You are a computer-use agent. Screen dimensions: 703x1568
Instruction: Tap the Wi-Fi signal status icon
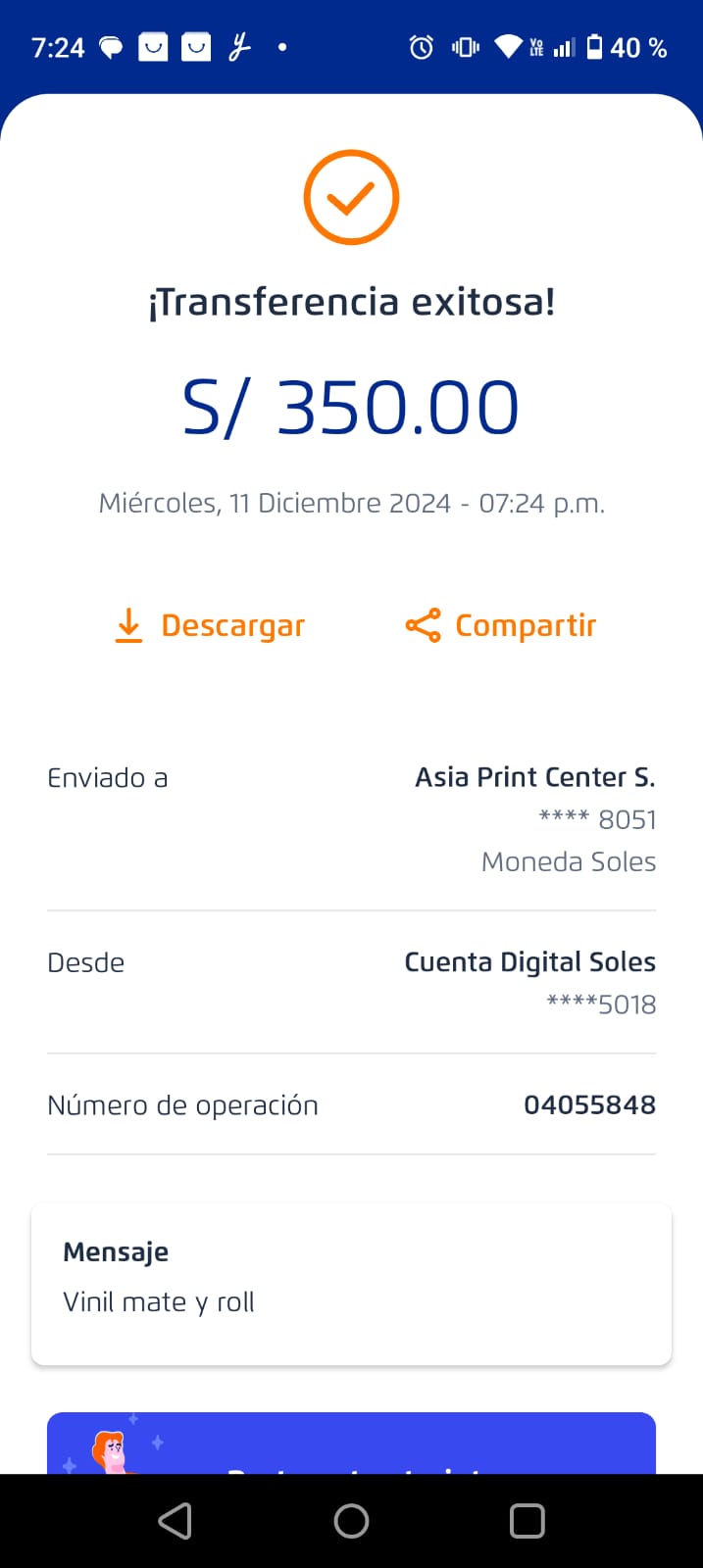(x=508, y=47)
